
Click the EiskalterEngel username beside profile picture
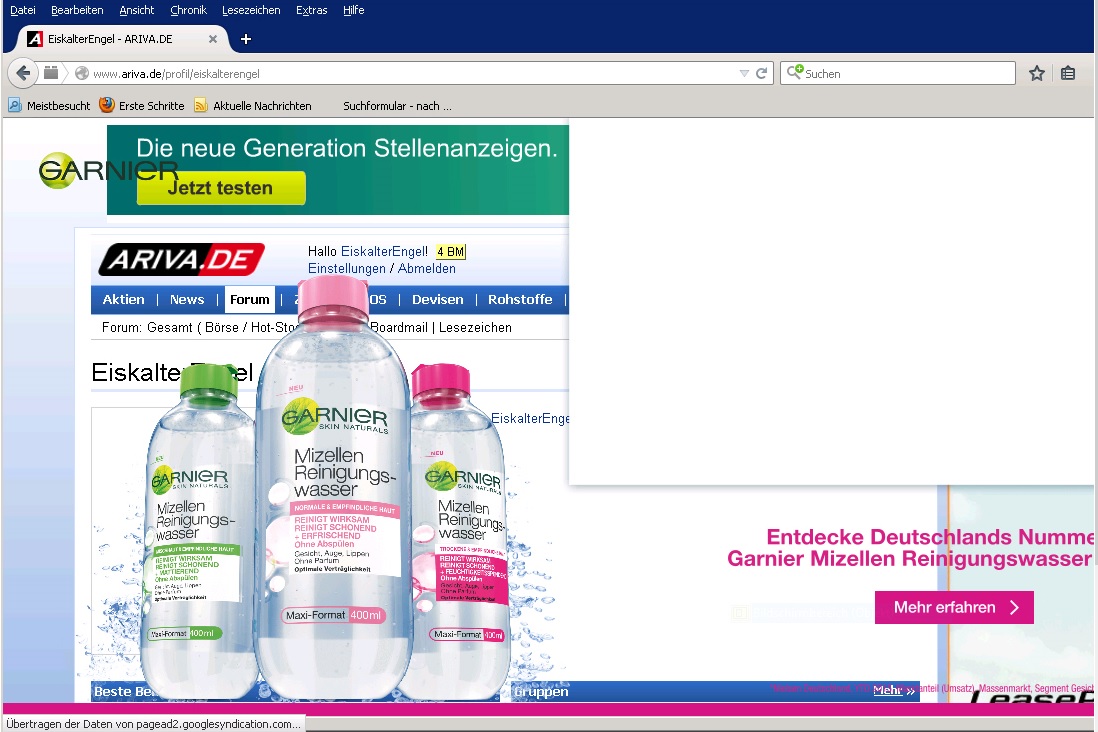pyautogui.click(x=530, y=418)
